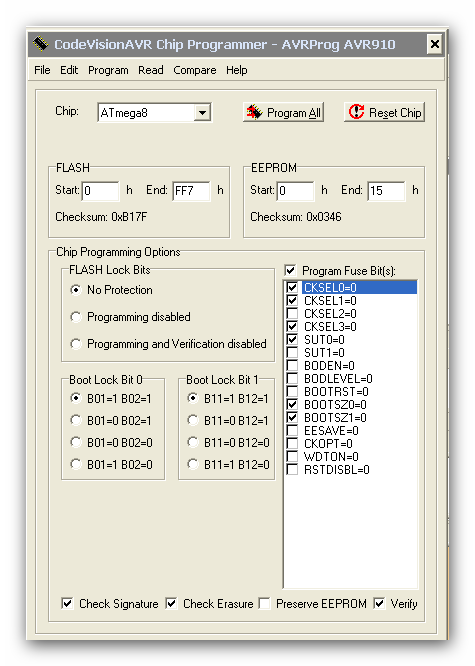Uncheck the Verify checkbox
This screenshot has height=666, width=475.
click(x=379, y=603)
